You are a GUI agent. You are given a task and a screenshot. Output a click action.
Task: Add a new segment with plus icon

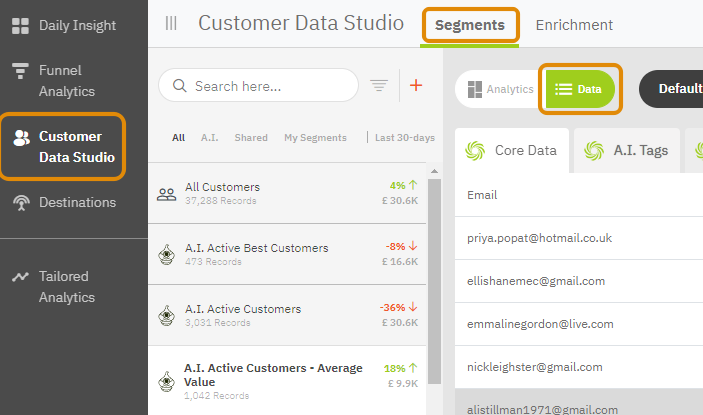coord(416,86)
